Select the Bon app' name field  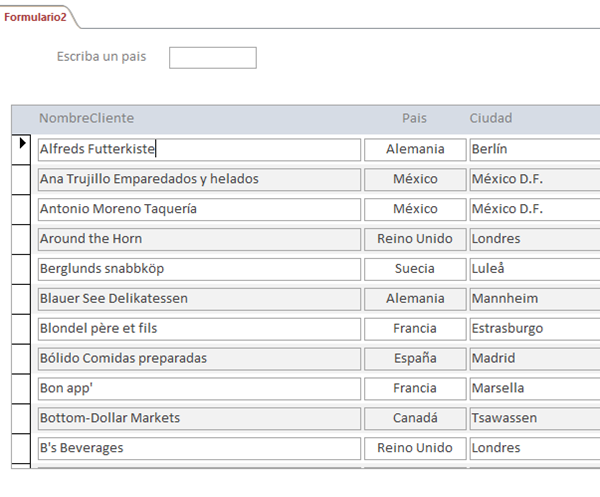(199, 388)
